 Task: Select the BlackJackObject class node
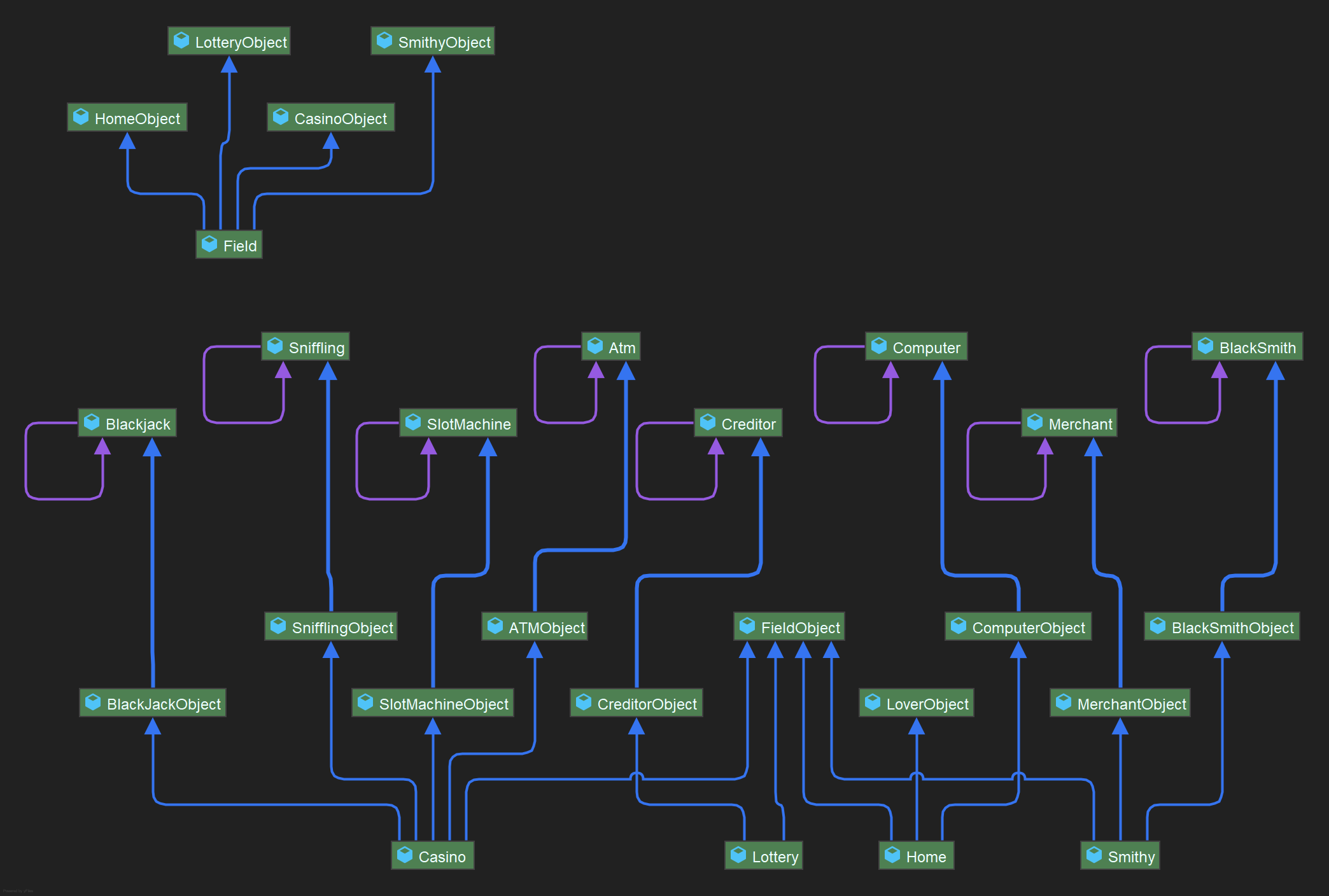pos(153,703)
